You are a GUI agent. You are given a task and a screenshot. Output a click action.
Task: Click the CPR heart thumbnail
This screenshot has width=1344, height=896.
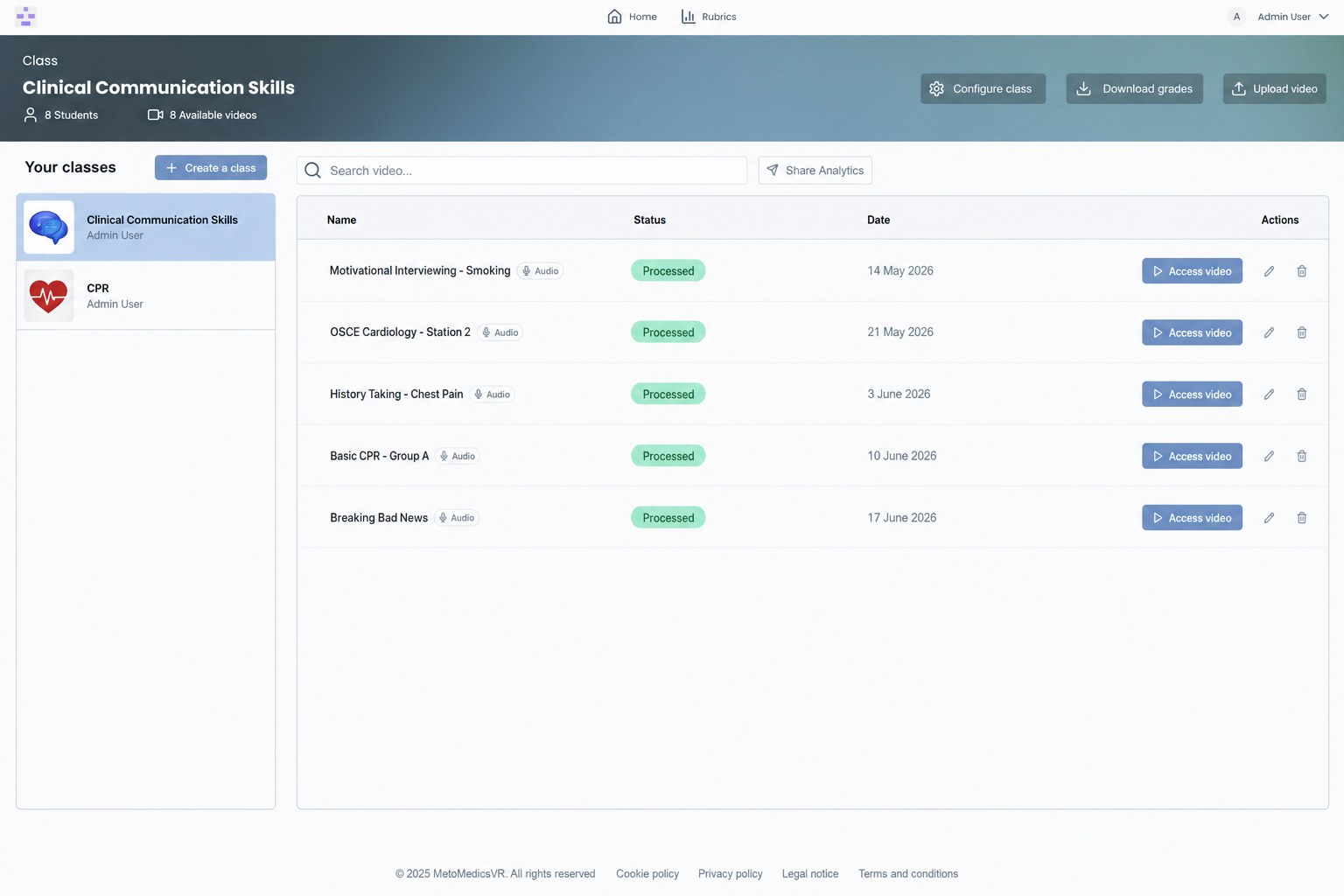click(49, 296)
